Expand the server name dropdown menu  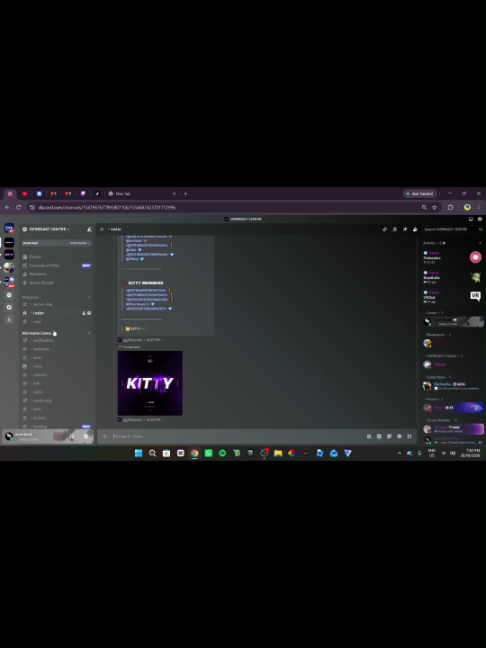pyautogui.click(x=47, y=229)
